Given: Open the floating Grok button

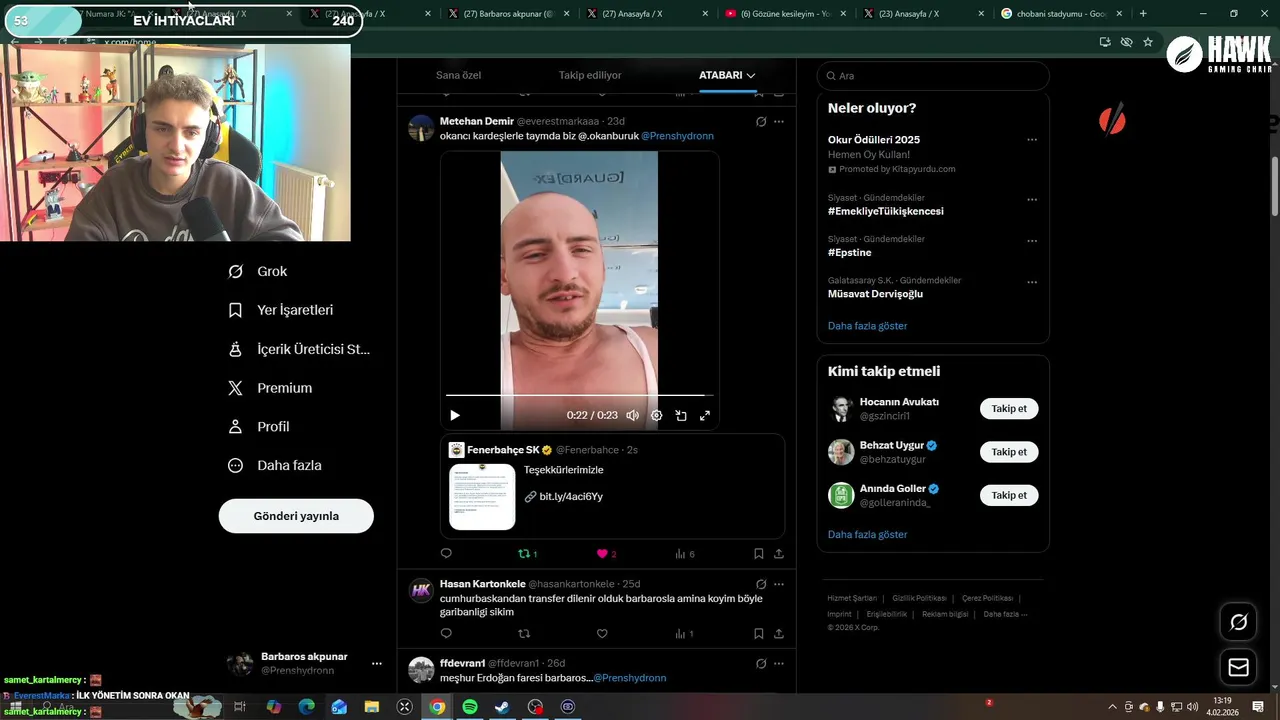Looking at the screenshot, I should tap(1238, 622).
